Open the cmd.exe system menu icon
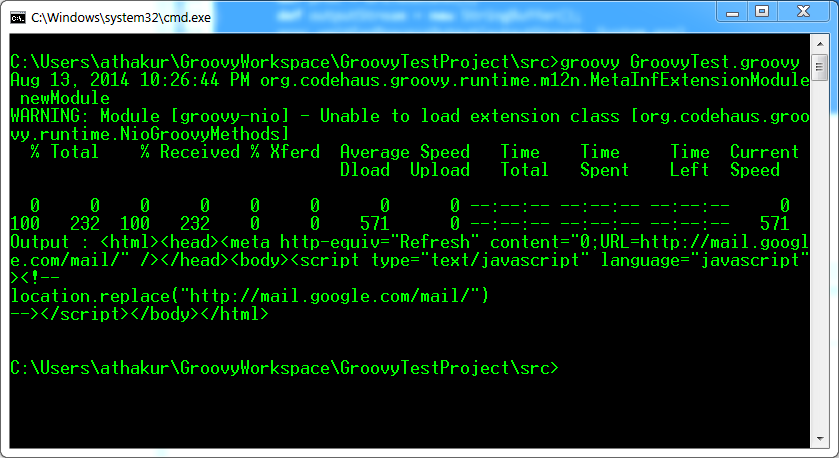Image resolution: width=839 pixels, height=458 pixels. (18, 18)
